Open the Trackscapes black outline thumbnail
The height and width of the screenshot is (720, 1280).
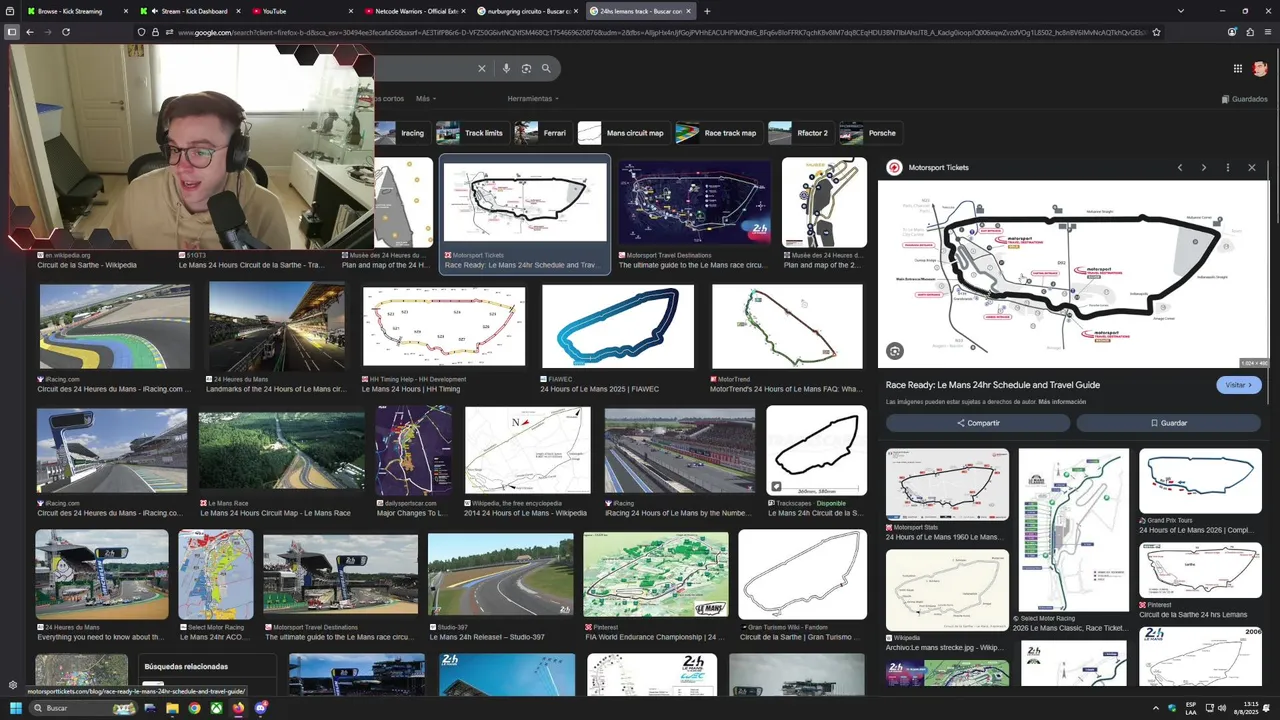point(816,450)
